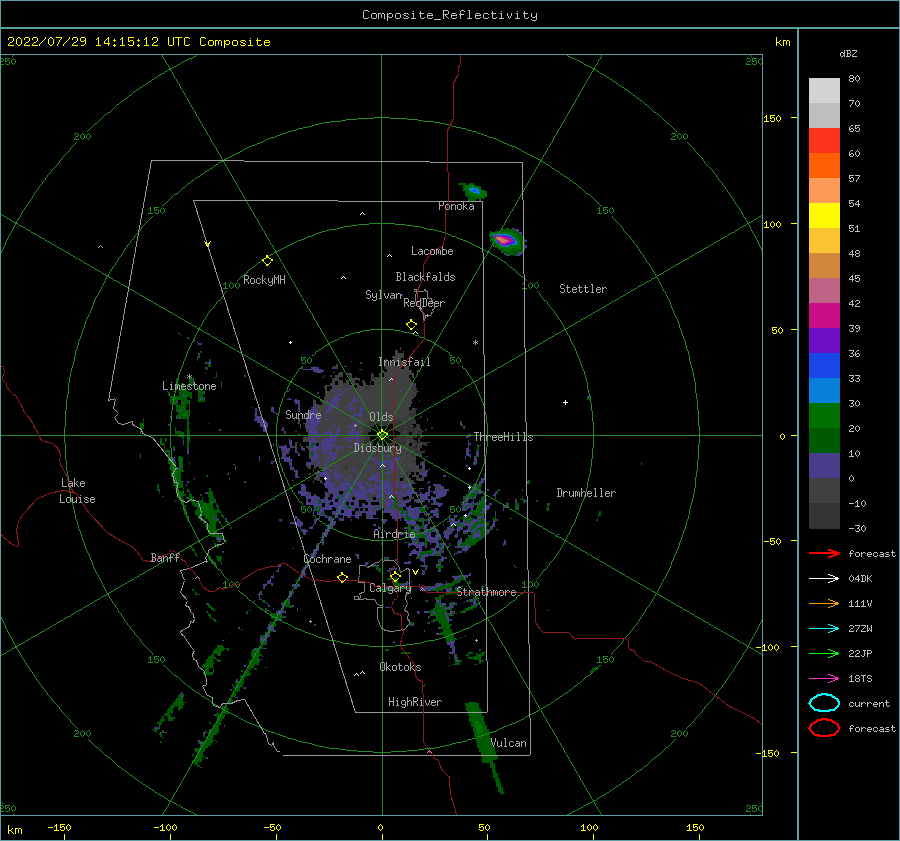Click the Lacombe city label
The image size is (900, 841).
[x=432, y=251]
